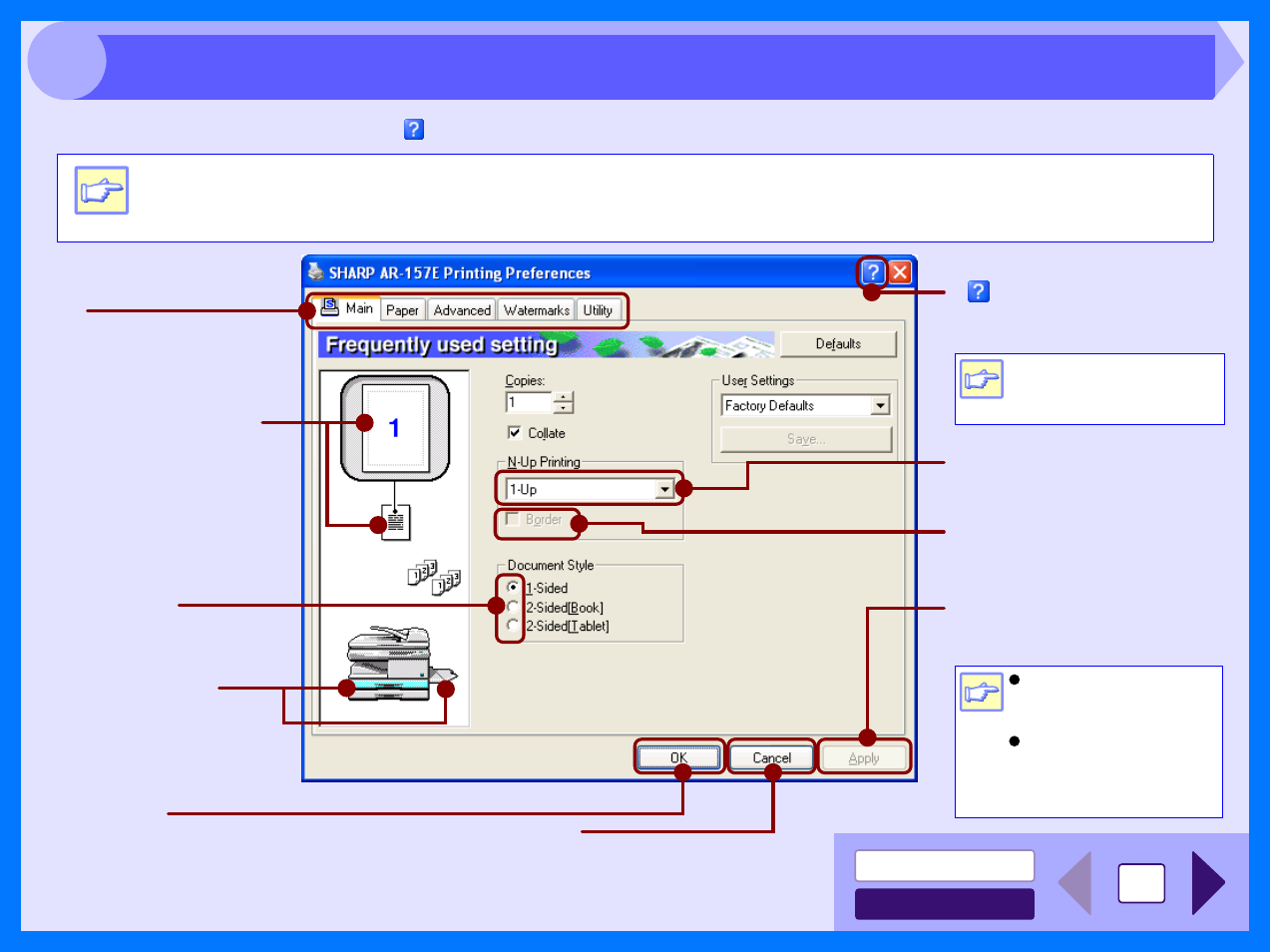Select 2-Sided[Book] option
The image size is (1270, 952).
tap(513, 607)
